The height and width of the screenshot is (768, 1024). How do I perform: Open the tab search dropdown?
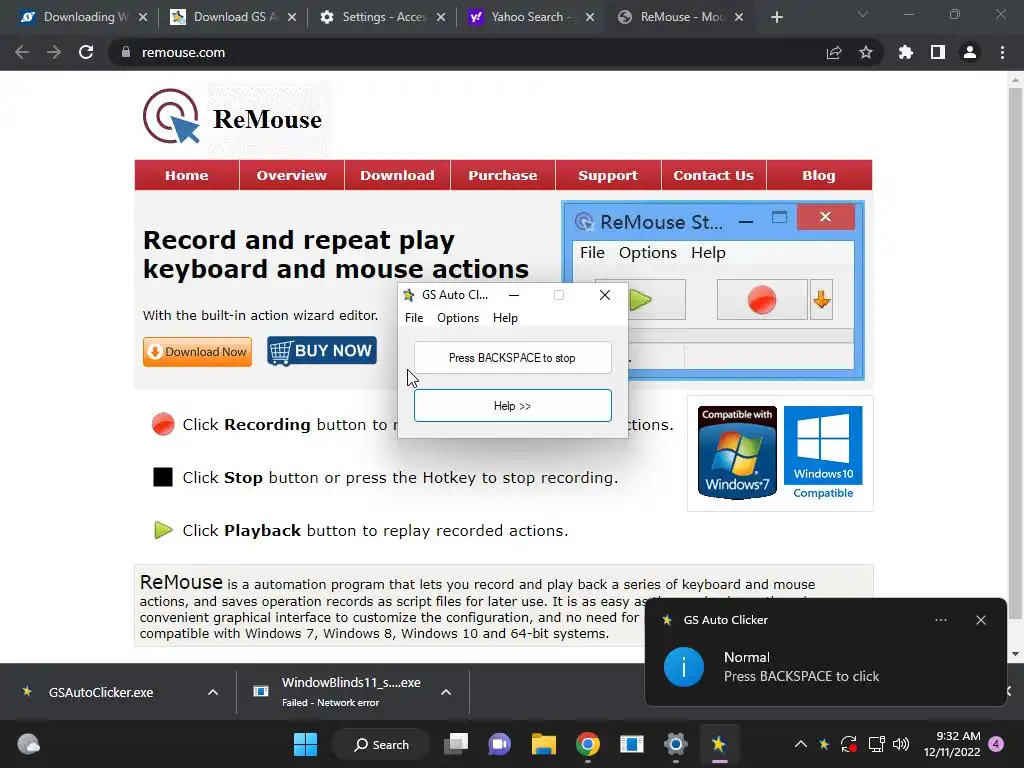point(863,14)
